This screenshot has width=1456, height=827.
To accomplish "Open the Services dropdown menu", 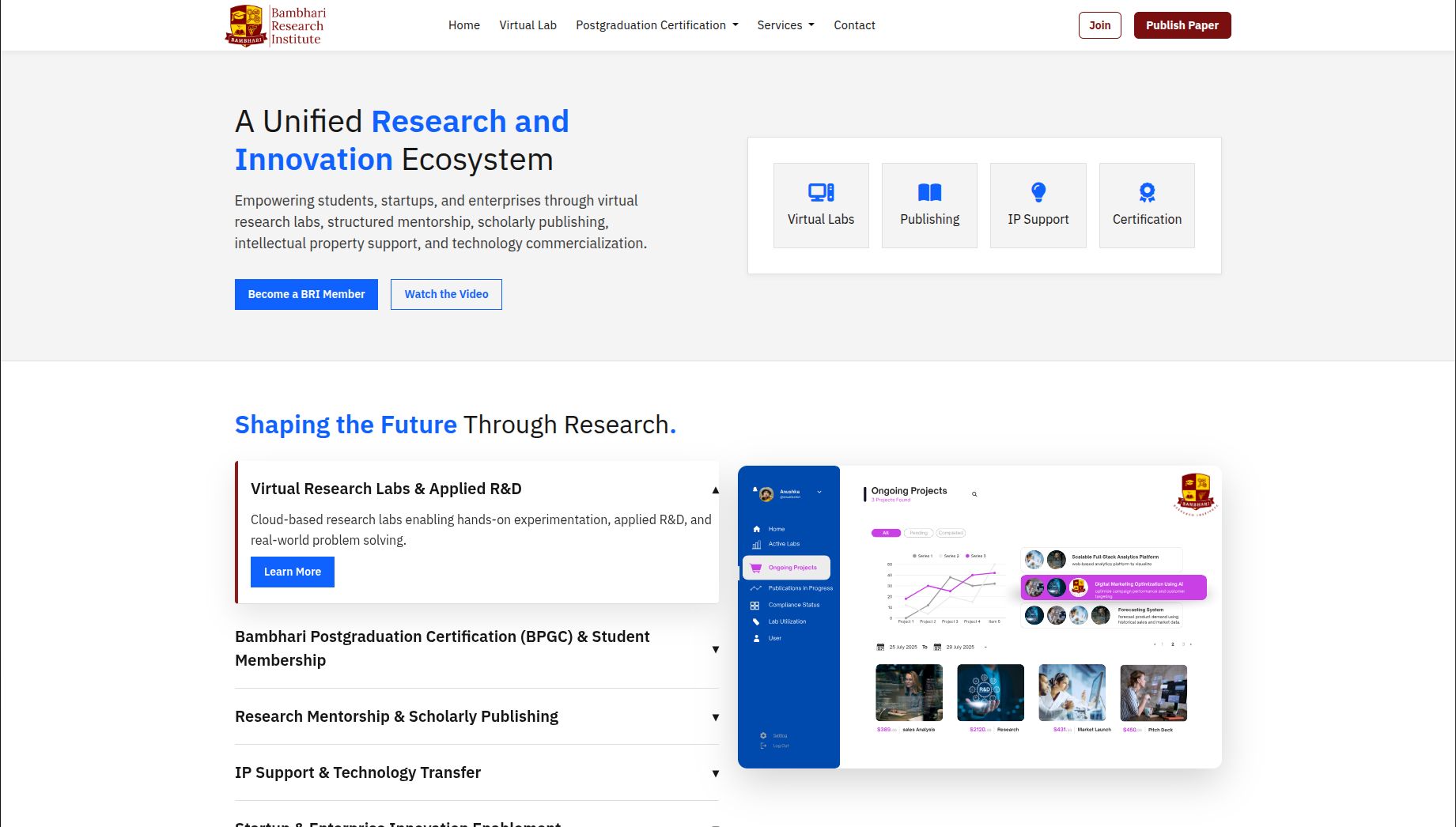I will pos(785,25).
